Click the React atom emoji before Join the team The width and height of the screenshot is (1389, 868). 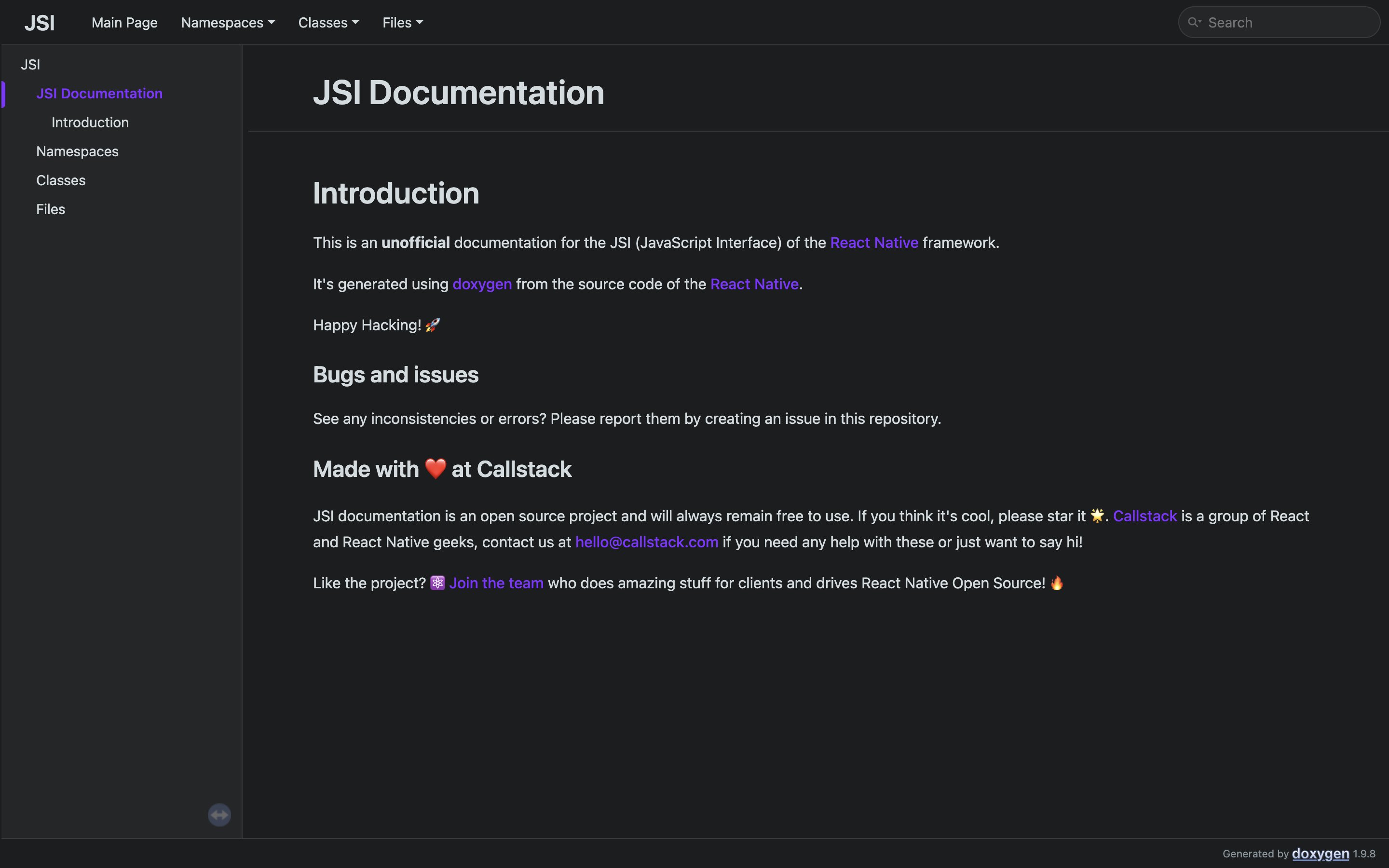click(437, 583)
